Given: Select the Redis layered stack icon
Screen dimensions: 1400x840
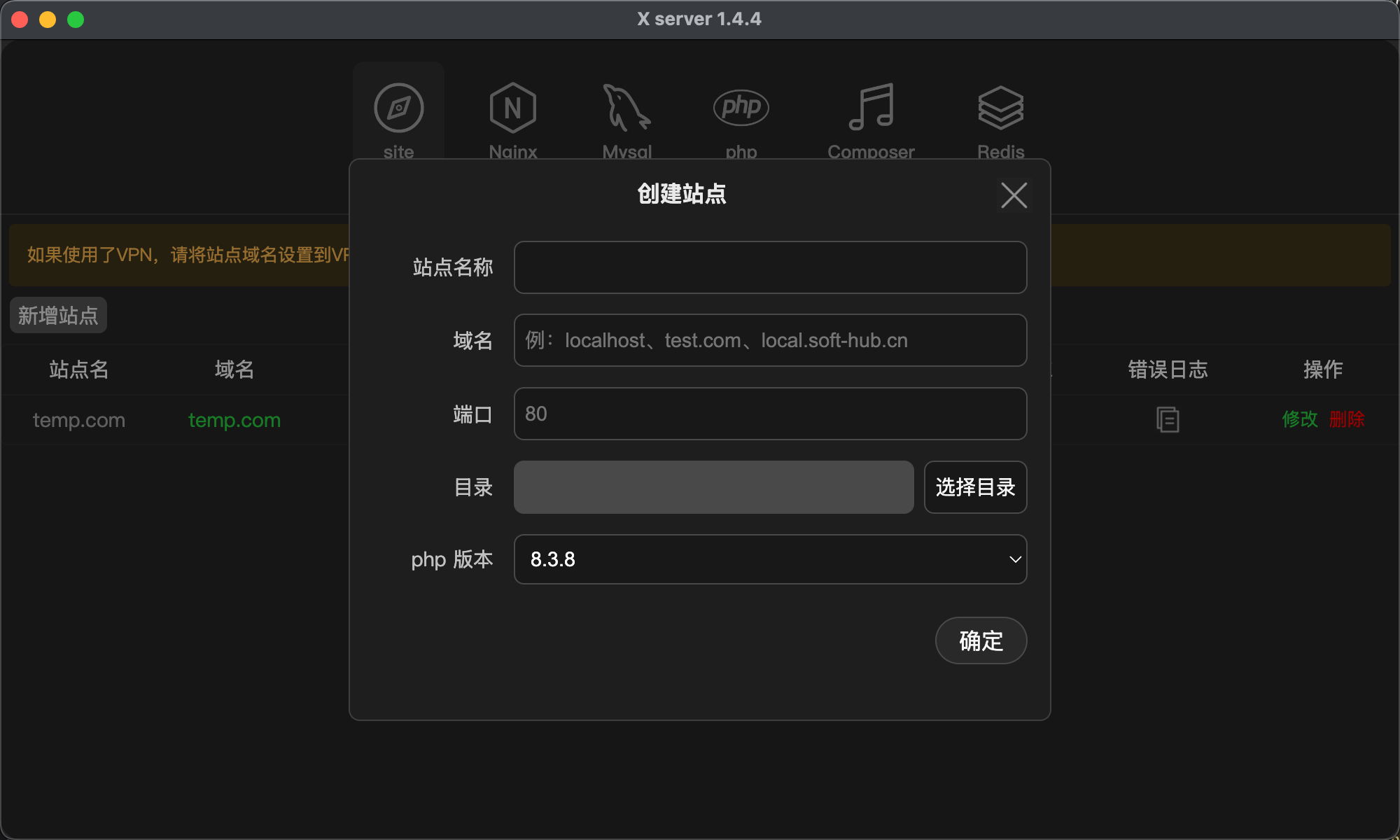Looking at the screenshot, I should click(1000, 108).
